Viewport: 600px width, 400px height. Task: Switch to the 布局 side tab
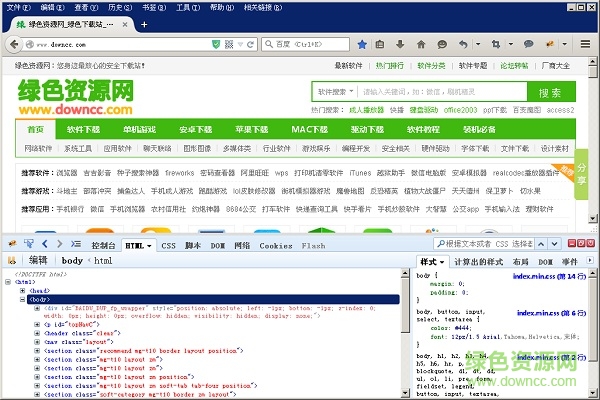(x=520, y=262)
